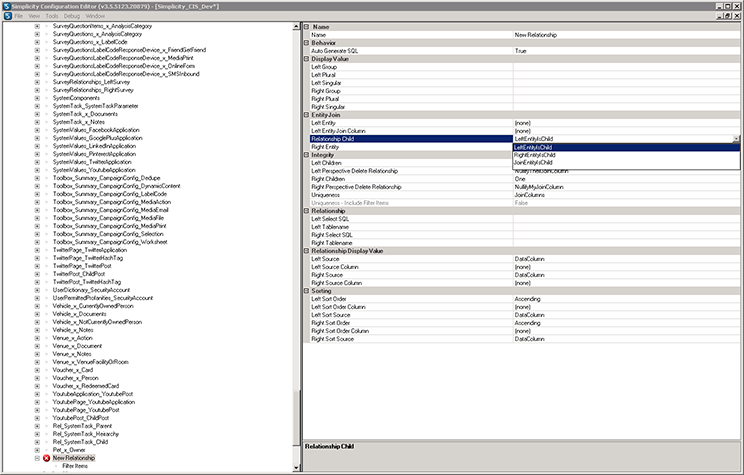Open the File menu
Screen dimensions: 744x475
point(19,16)
